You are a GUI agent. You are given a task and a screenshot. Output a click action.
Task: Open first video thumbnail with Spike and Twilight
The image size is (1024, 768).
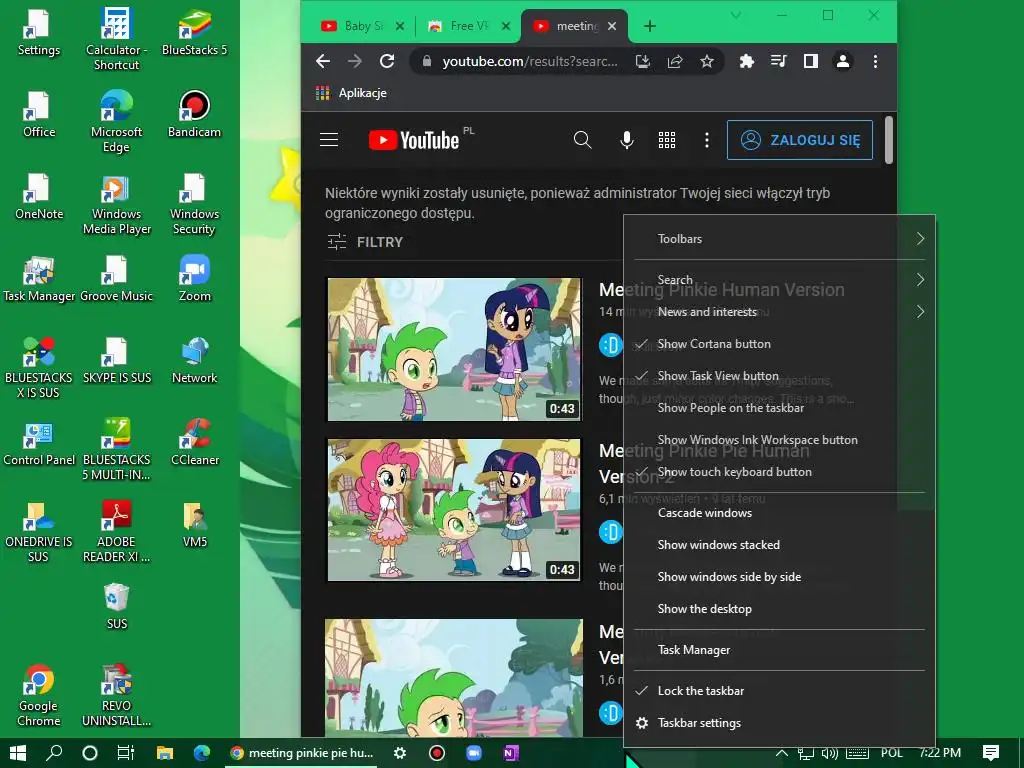(x=454, y=349)
